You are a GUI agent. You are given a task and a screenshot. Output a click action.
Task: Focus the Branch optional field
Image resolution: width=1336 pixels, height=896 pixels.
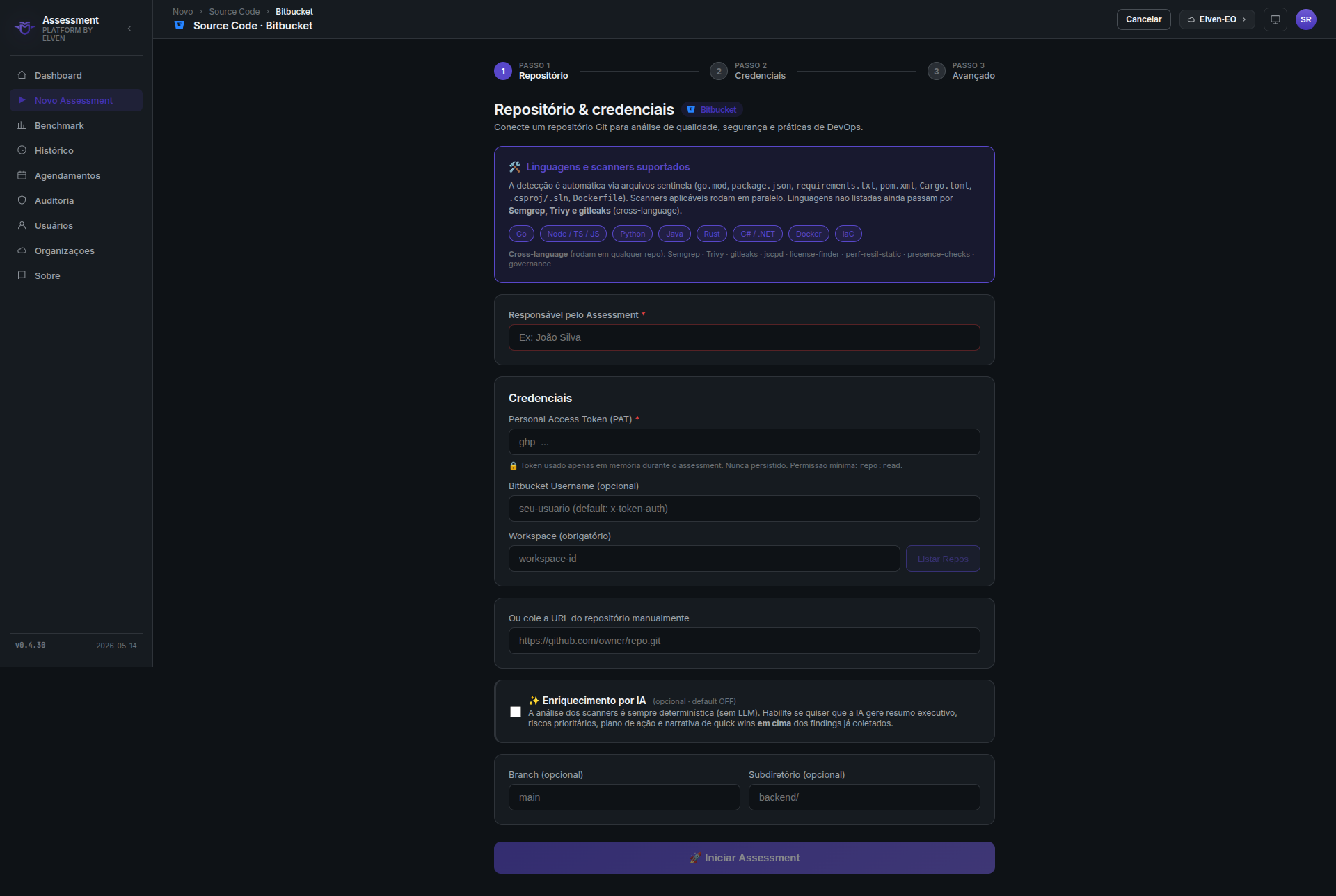click(x=624, y=797)
